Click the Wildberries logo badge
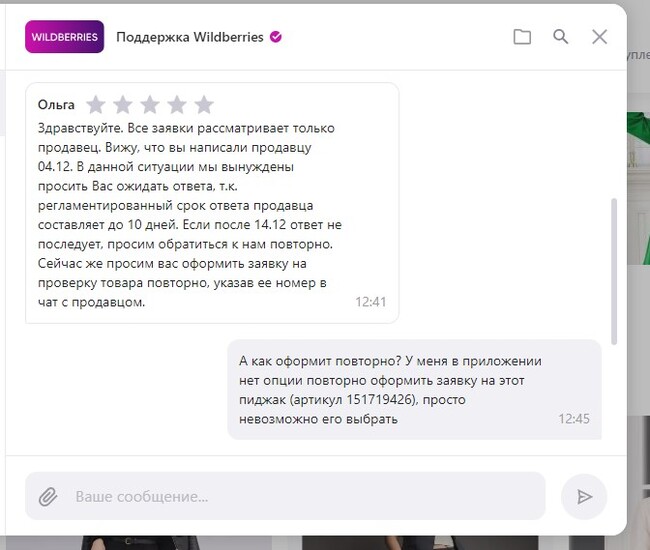The height and width of the screenshot is (550, 650). [x=65, y=37]
